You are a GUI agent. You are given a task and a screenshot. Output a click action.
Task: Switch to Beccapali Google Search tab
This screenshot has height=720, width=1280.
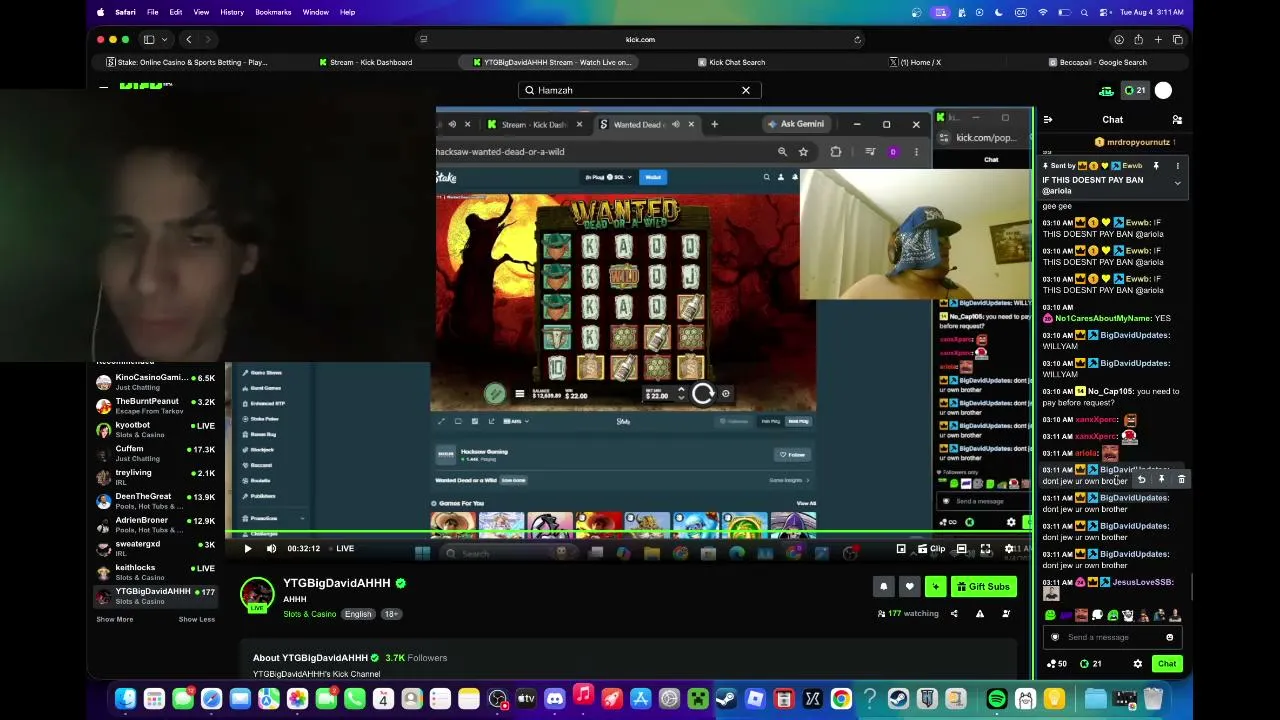pyautogui.click(x=1098, y=62)
